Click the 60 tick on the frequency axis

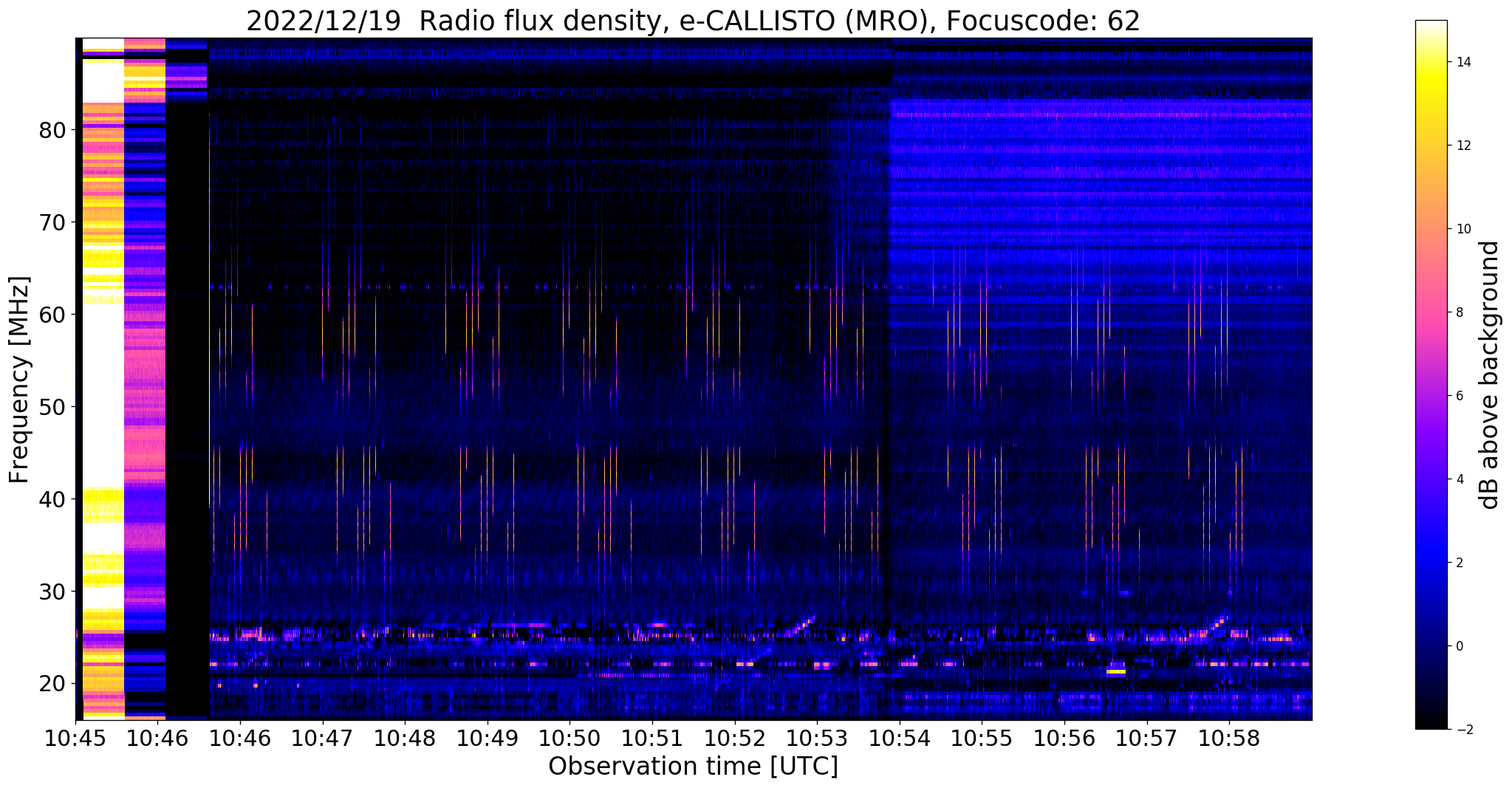[x=52, y=315]
